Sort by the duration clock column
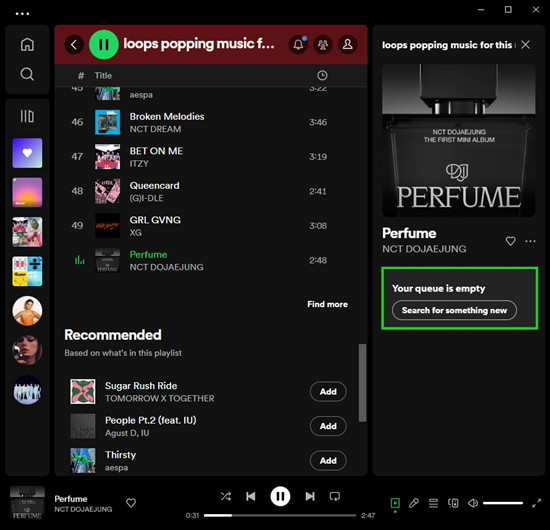550x530 pixels. point(322,75)
